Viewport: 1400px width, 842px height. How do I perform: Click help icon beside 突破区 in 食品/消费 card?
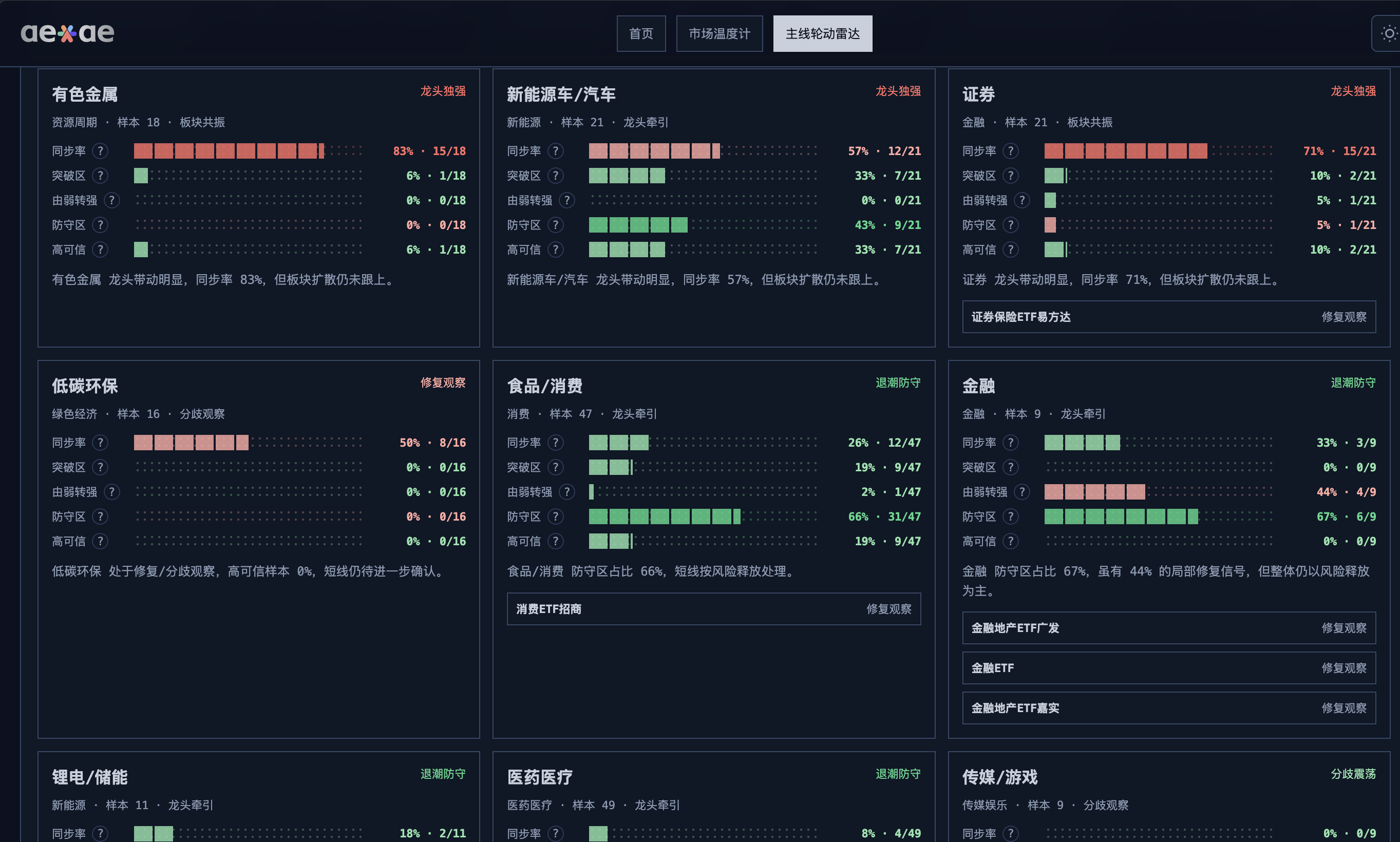(556, 467)
